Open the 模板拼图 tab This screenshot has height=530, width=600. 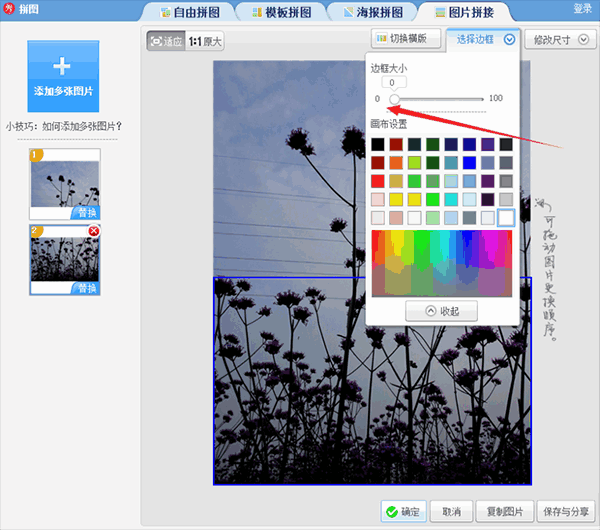[x=282, y=12]
